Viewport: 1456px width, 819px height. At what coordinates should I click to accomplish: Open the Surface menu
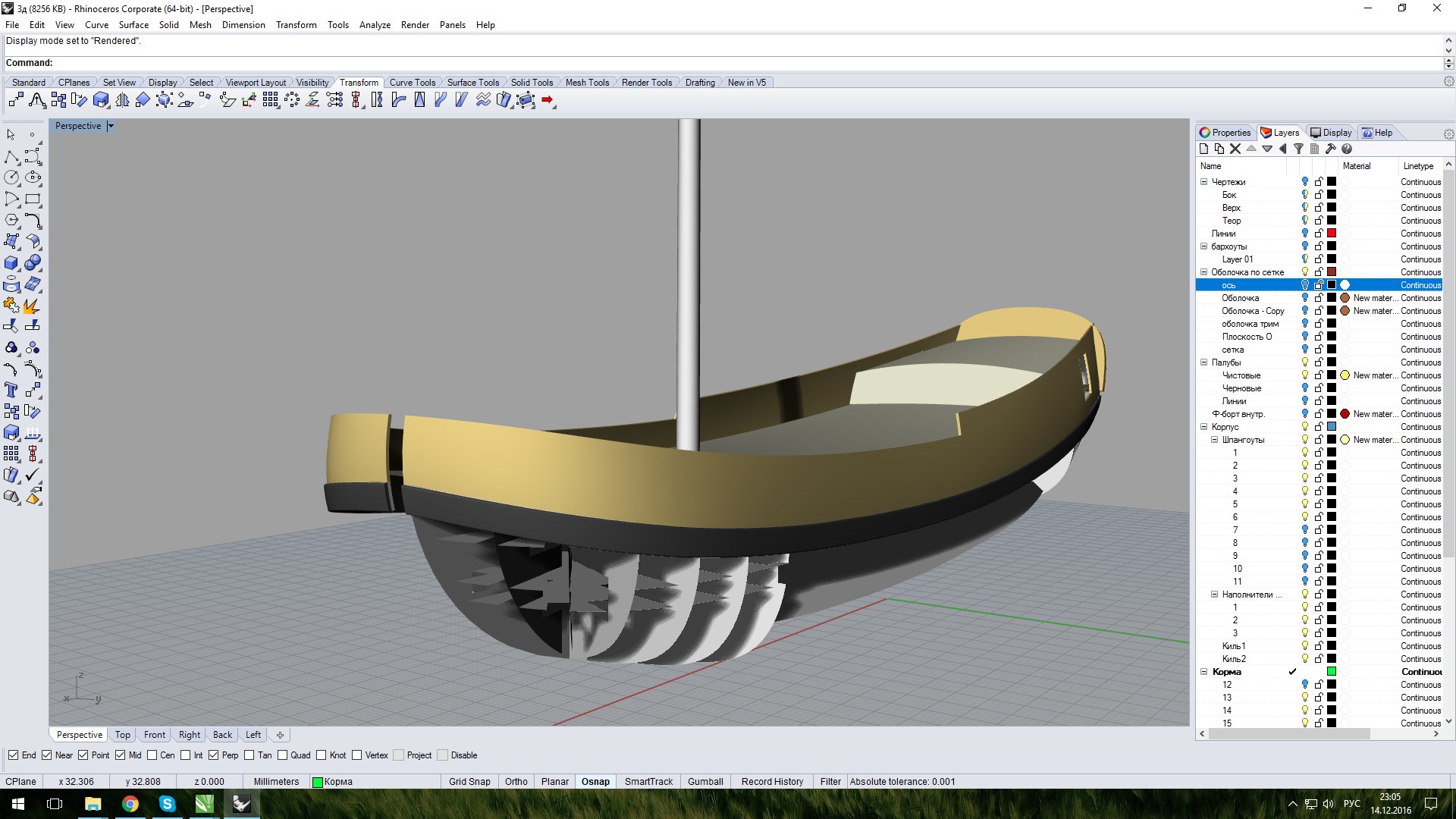coord(133,25)
